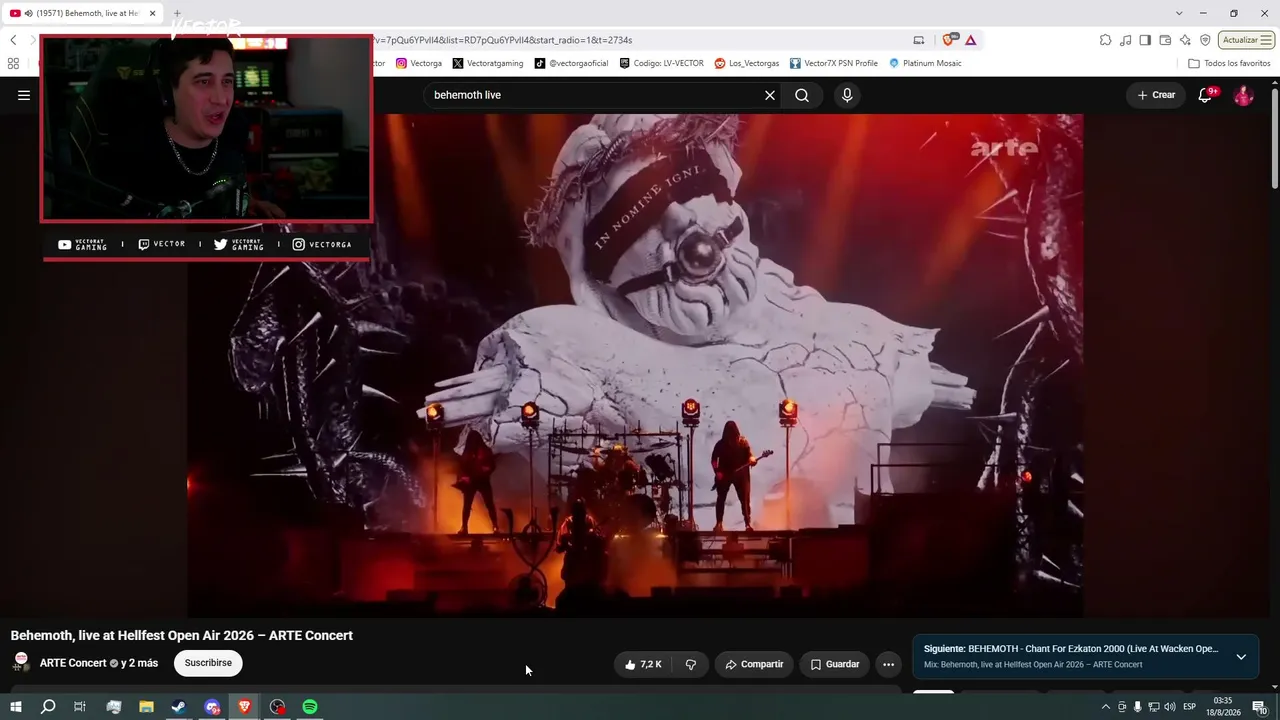
Task: Open the Brave Wallet icon
Action: 1165,40
